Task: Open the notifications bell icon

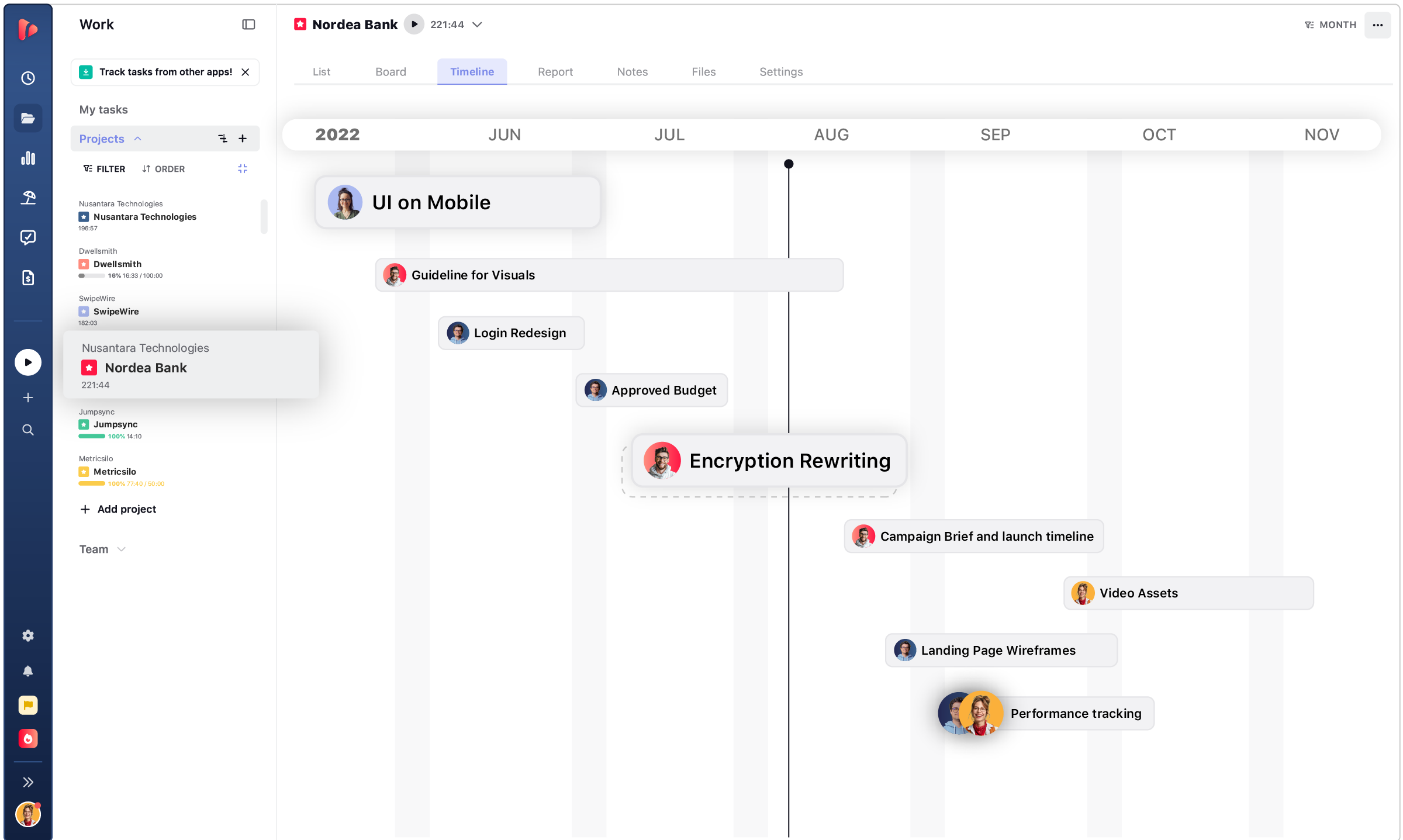Action: [28, 670]
